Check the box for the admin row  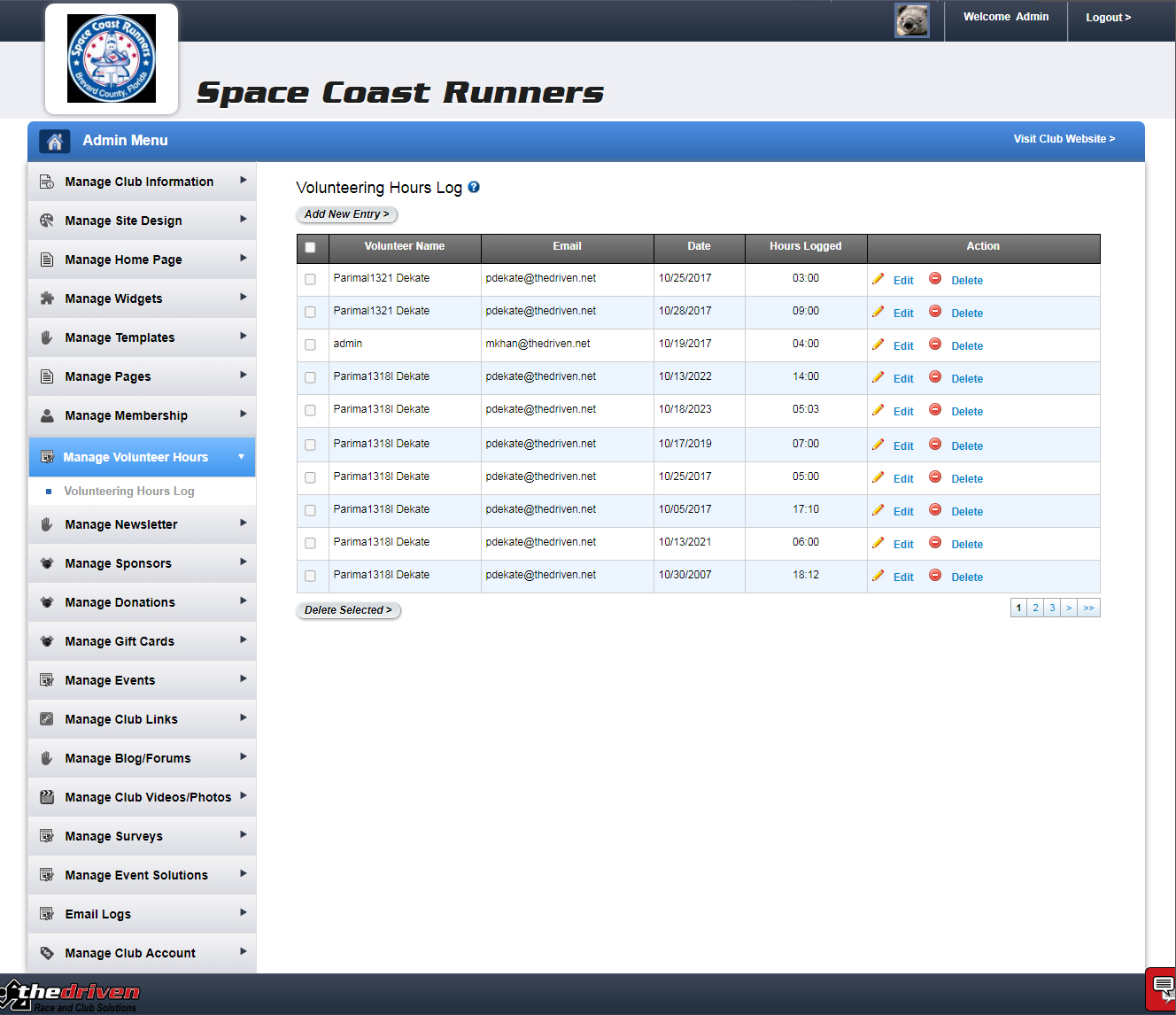[x=310, y=345]
